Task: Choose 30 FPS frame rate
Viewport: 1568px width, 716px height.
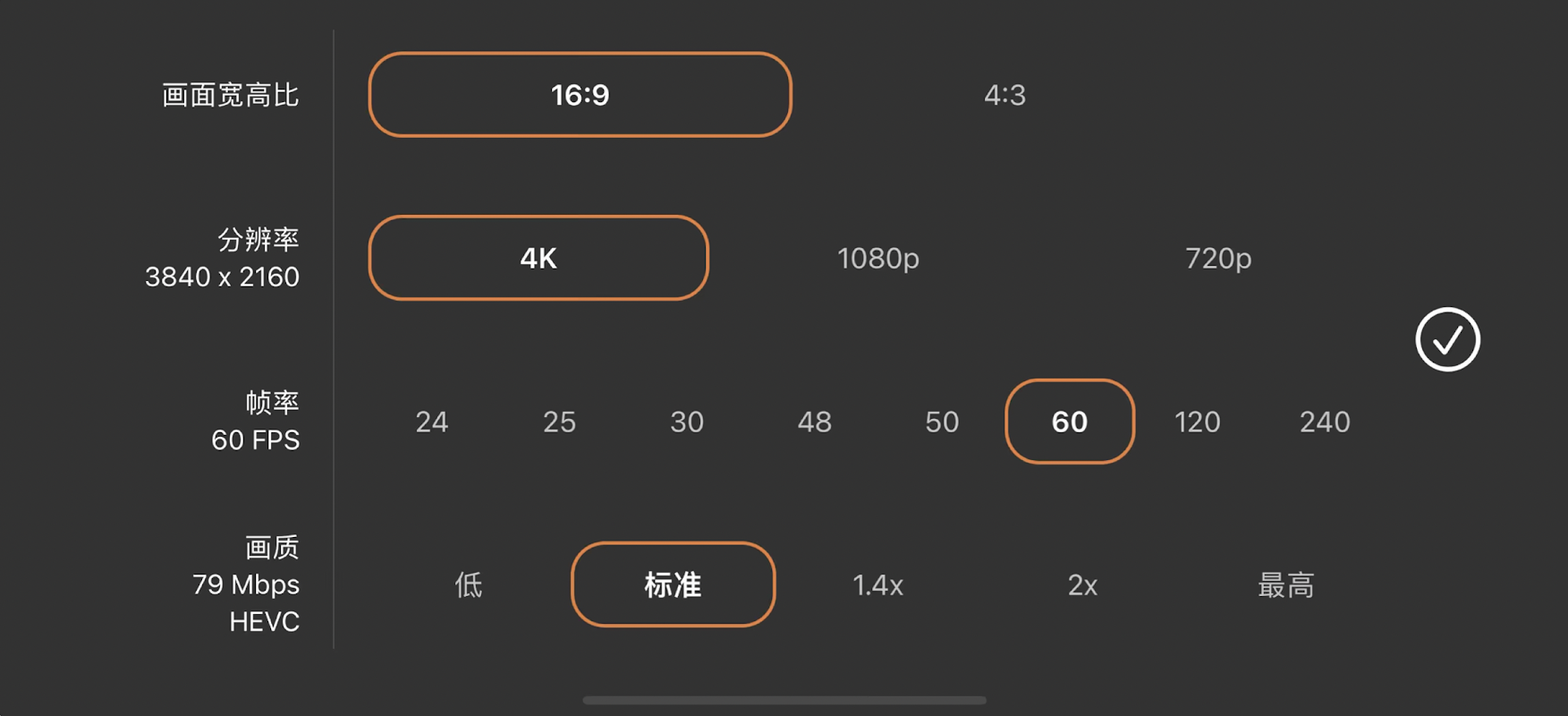Action: tap(687, 422)
